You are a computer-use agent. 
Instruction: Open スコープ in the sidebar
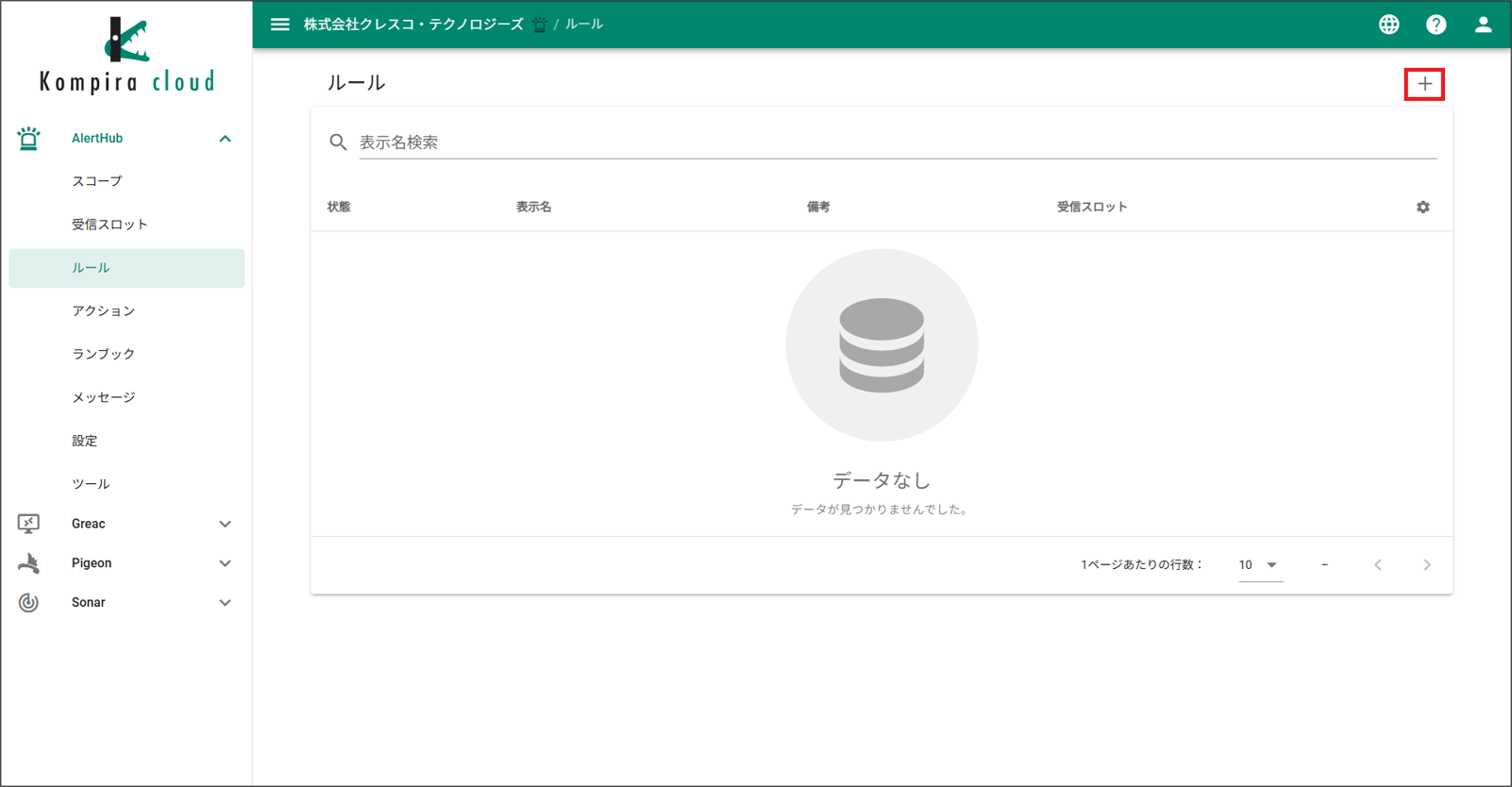(x=126, y=181)
